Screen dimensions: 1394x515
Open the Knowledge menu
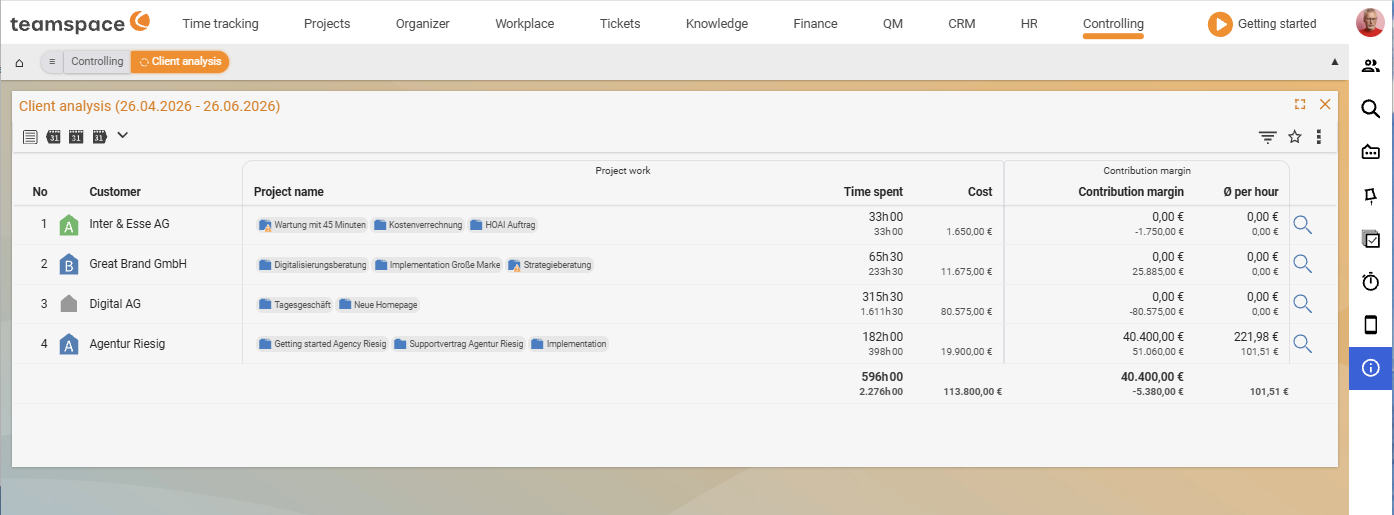(x=717, y=23)
